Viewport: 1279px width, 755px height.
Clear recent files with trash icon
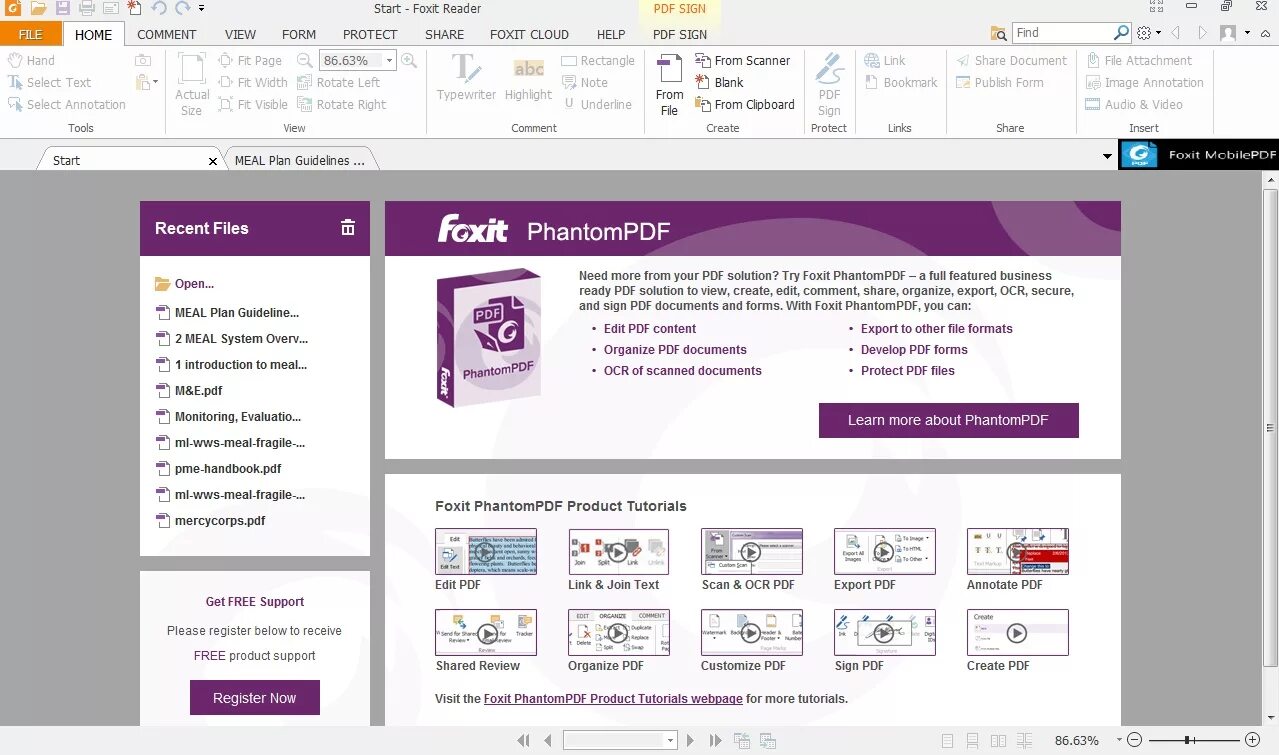(x=348, y=228)
